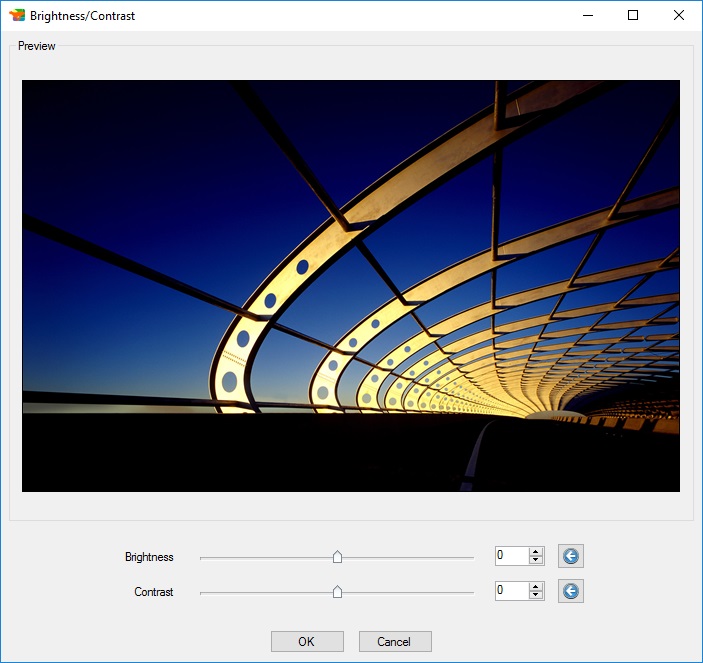Click the bridge preview image
Viewport: 703px width, 663px height.
pos(351,286)
